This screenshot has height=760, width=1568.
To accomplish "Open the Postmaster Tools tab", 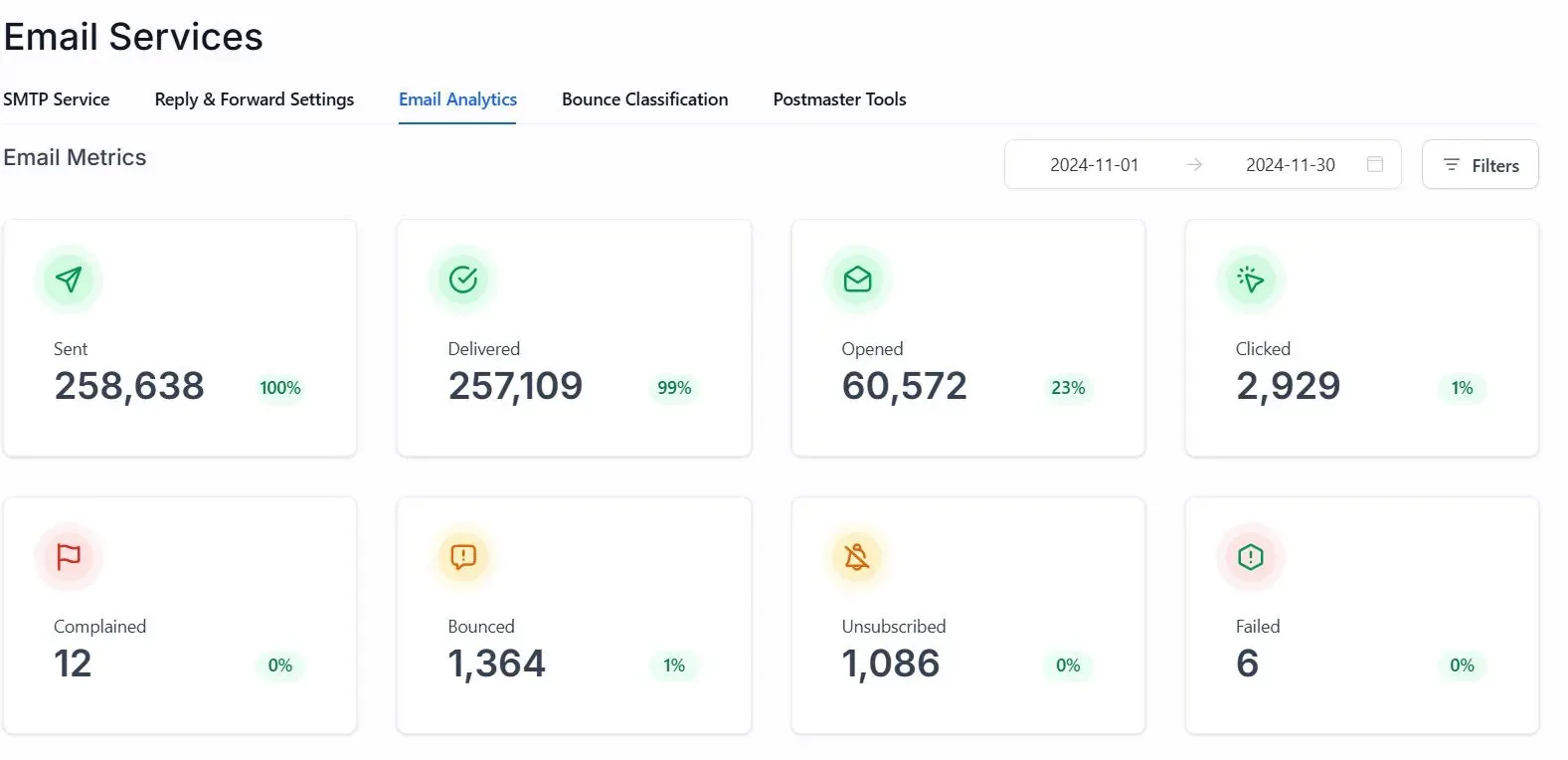I will (x=840, y=99).
